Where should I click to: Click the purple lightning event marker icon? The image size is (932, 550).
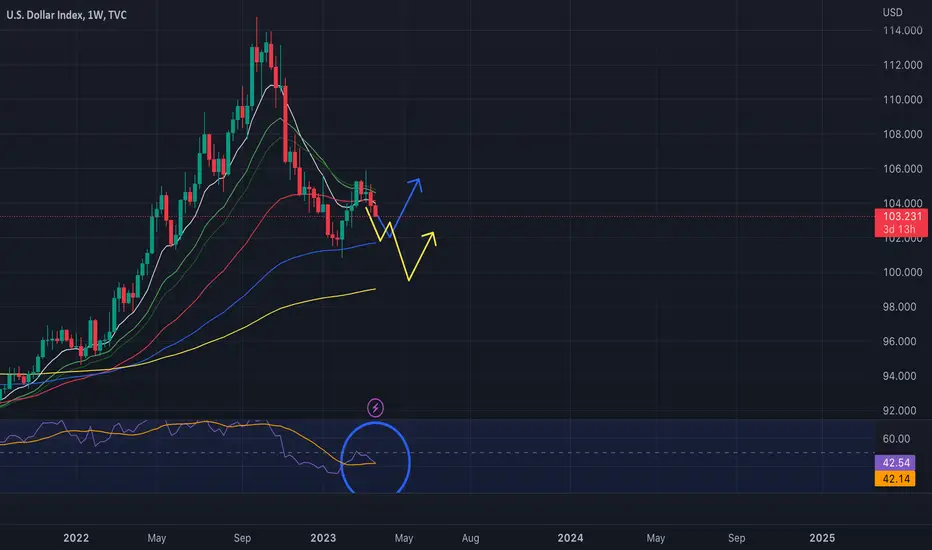click(x=375, y=408)
